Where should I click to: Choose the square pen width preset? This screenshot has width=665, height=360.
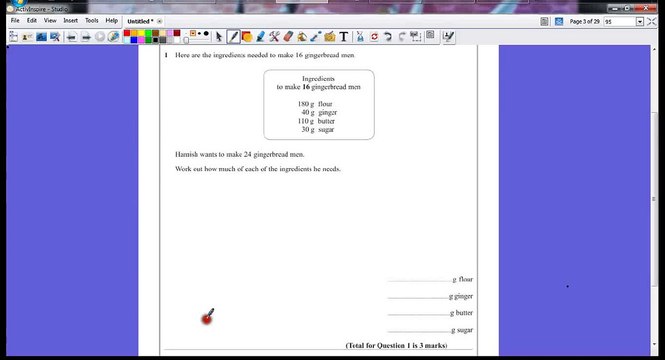coord(193,33)
